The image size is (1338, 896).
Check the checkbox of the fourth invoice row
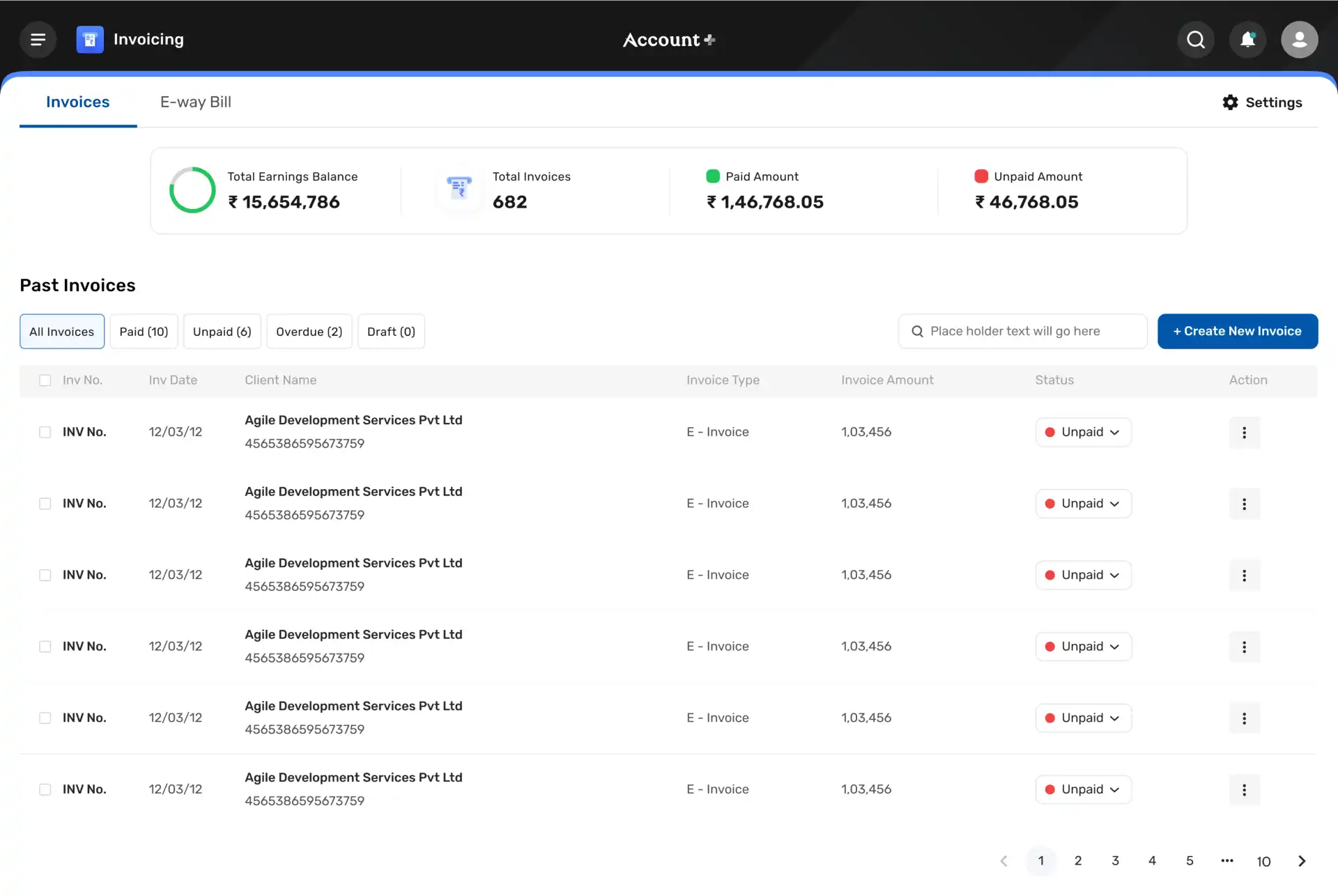[x=45, y=647]
